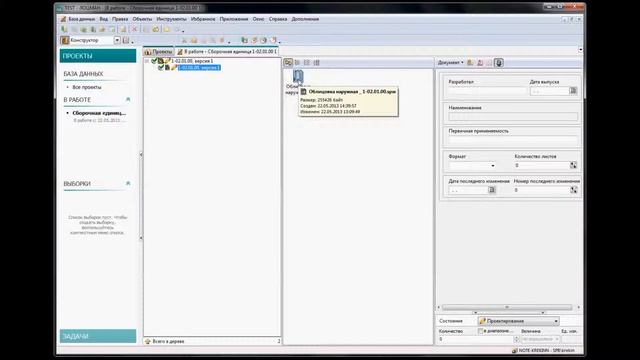Click the large-icons view mode button

pos(289,62)
